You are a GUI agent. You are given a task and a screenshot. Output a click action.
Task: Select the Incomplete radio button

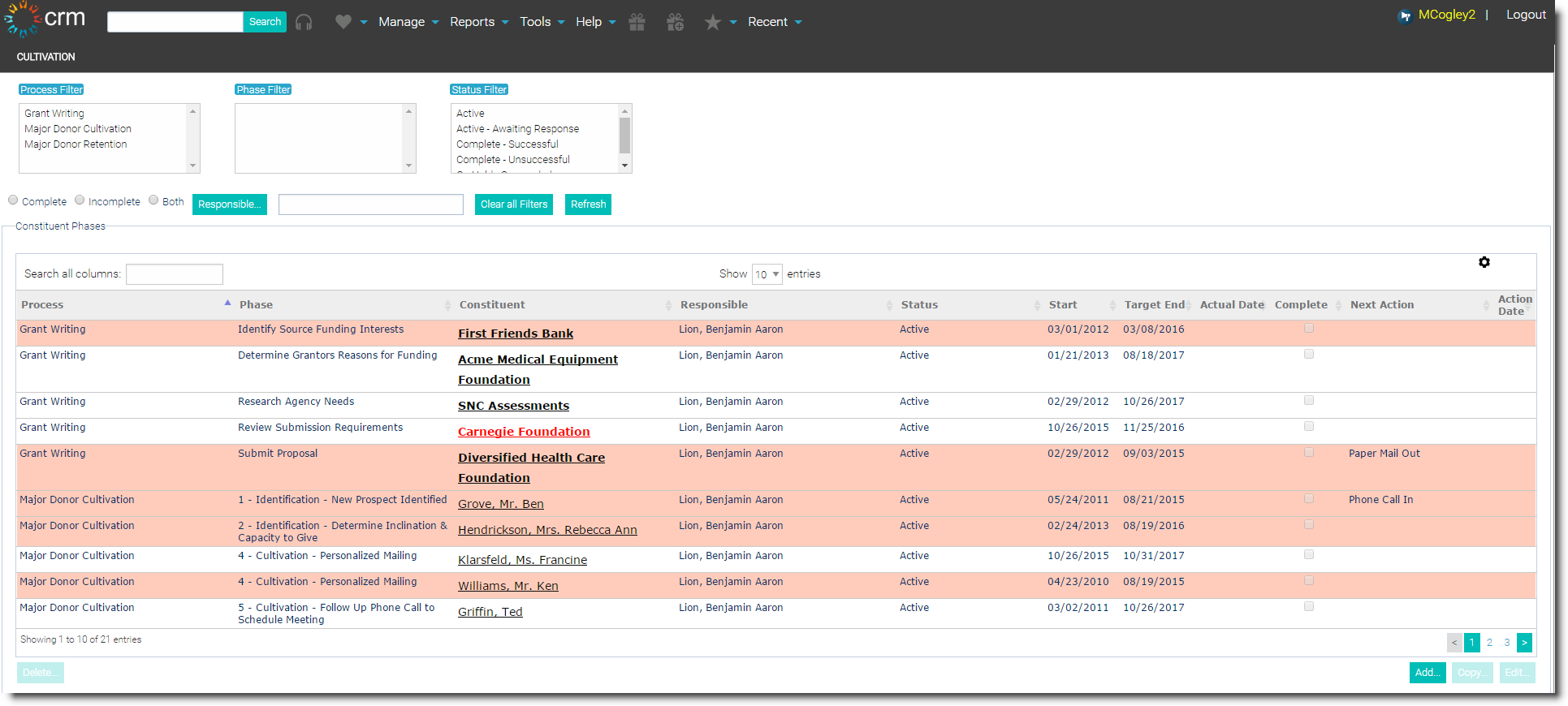80,200
